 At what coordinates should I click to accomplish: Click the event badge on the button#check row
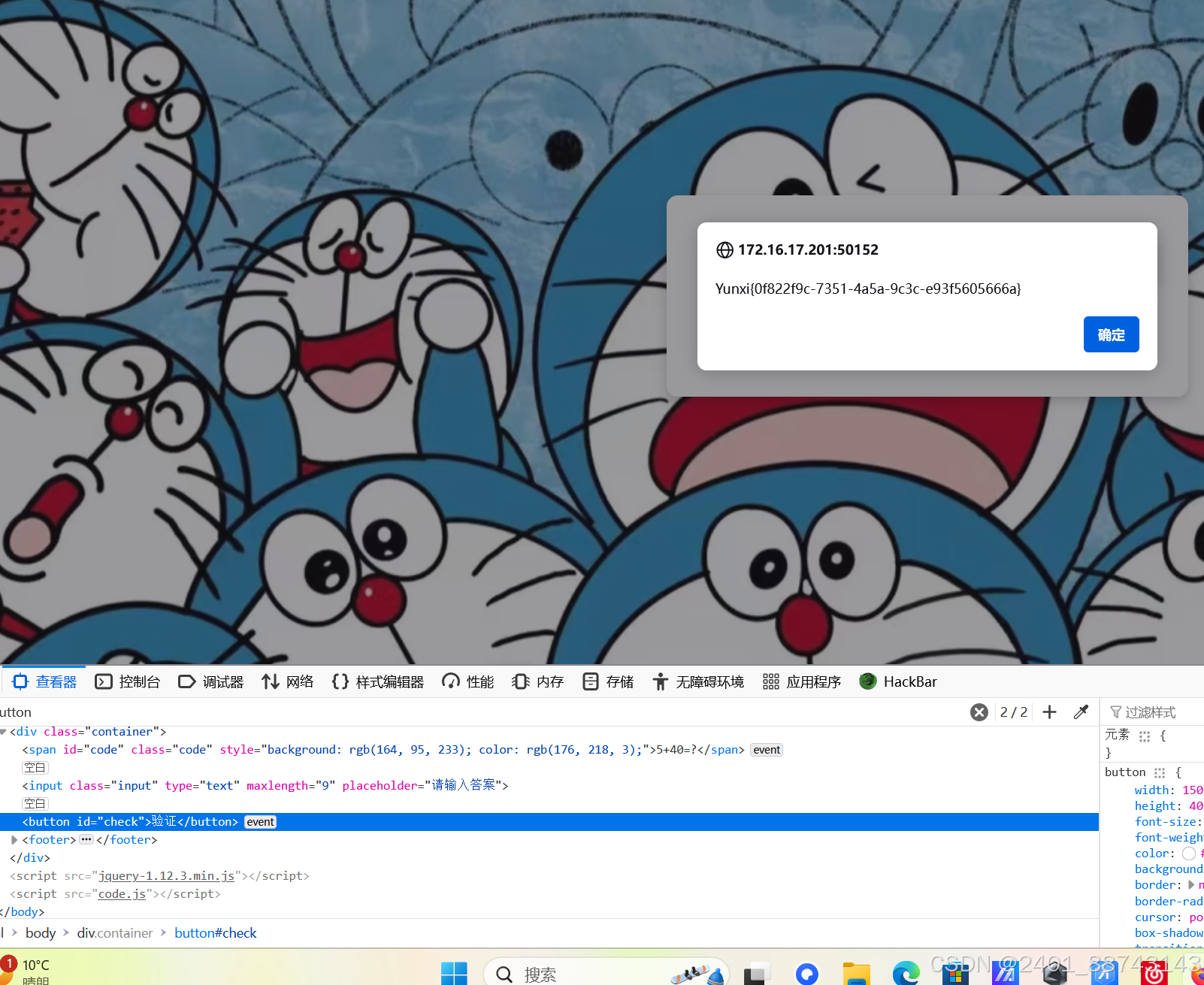(x=260, y=822)
